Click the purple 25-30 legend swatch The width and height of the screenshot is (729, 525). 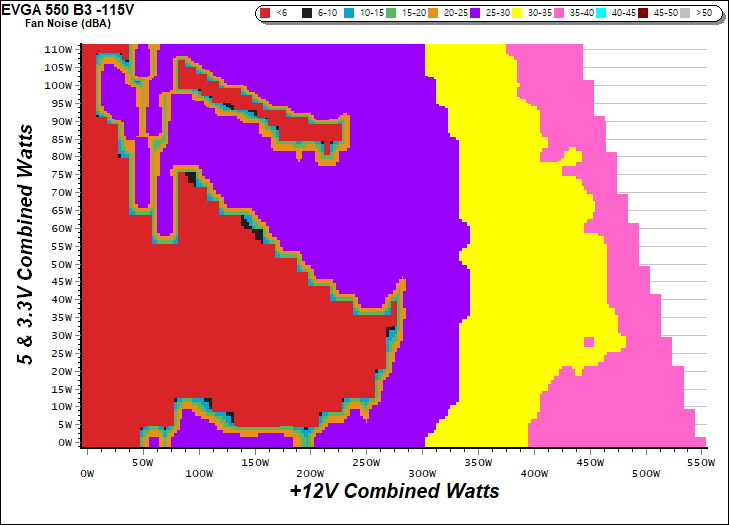coord(476,14)
